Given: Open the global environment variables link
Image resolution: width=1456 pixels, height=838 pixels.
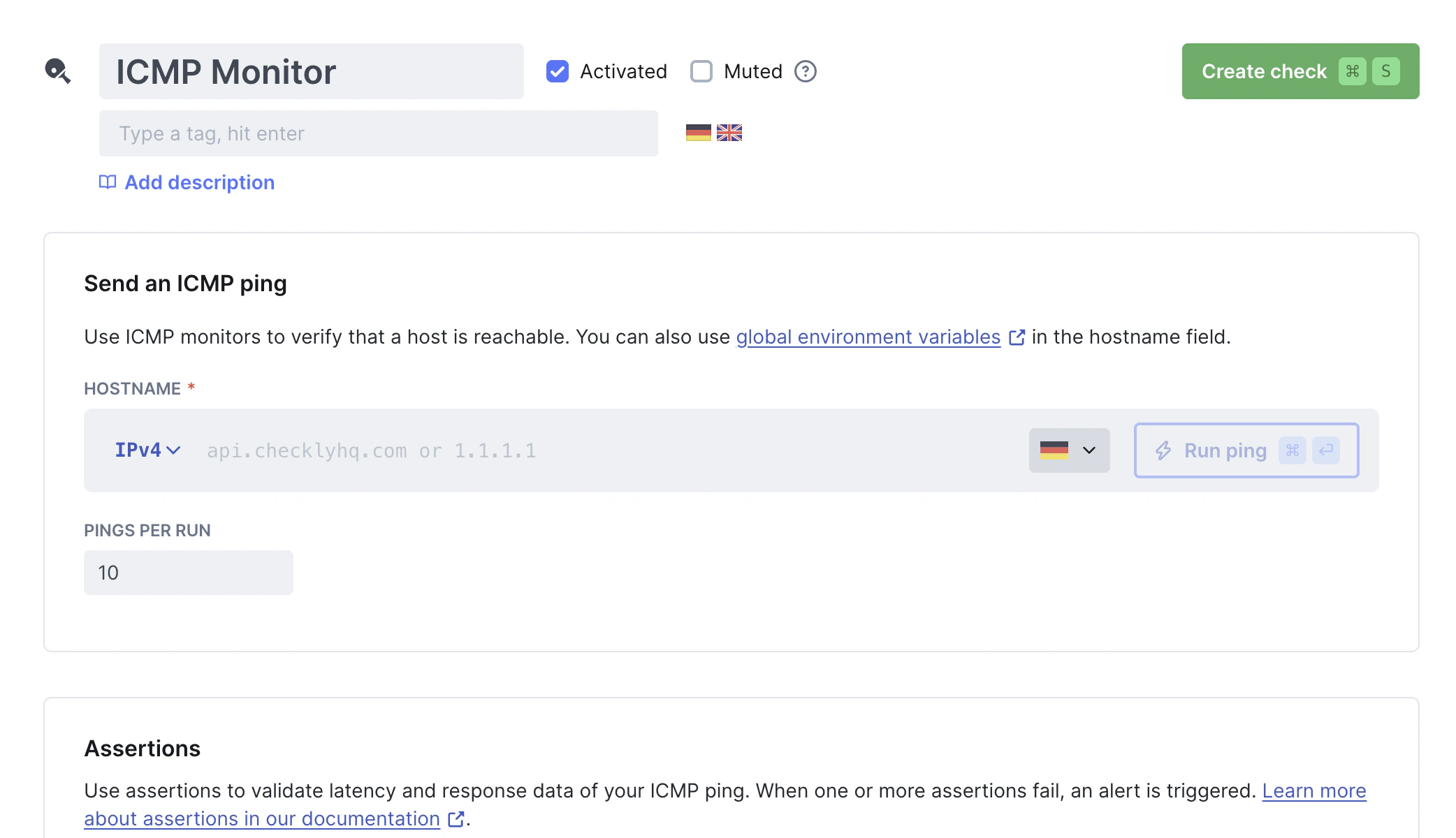Looking at the screenshot, I should tap(868, 337).
